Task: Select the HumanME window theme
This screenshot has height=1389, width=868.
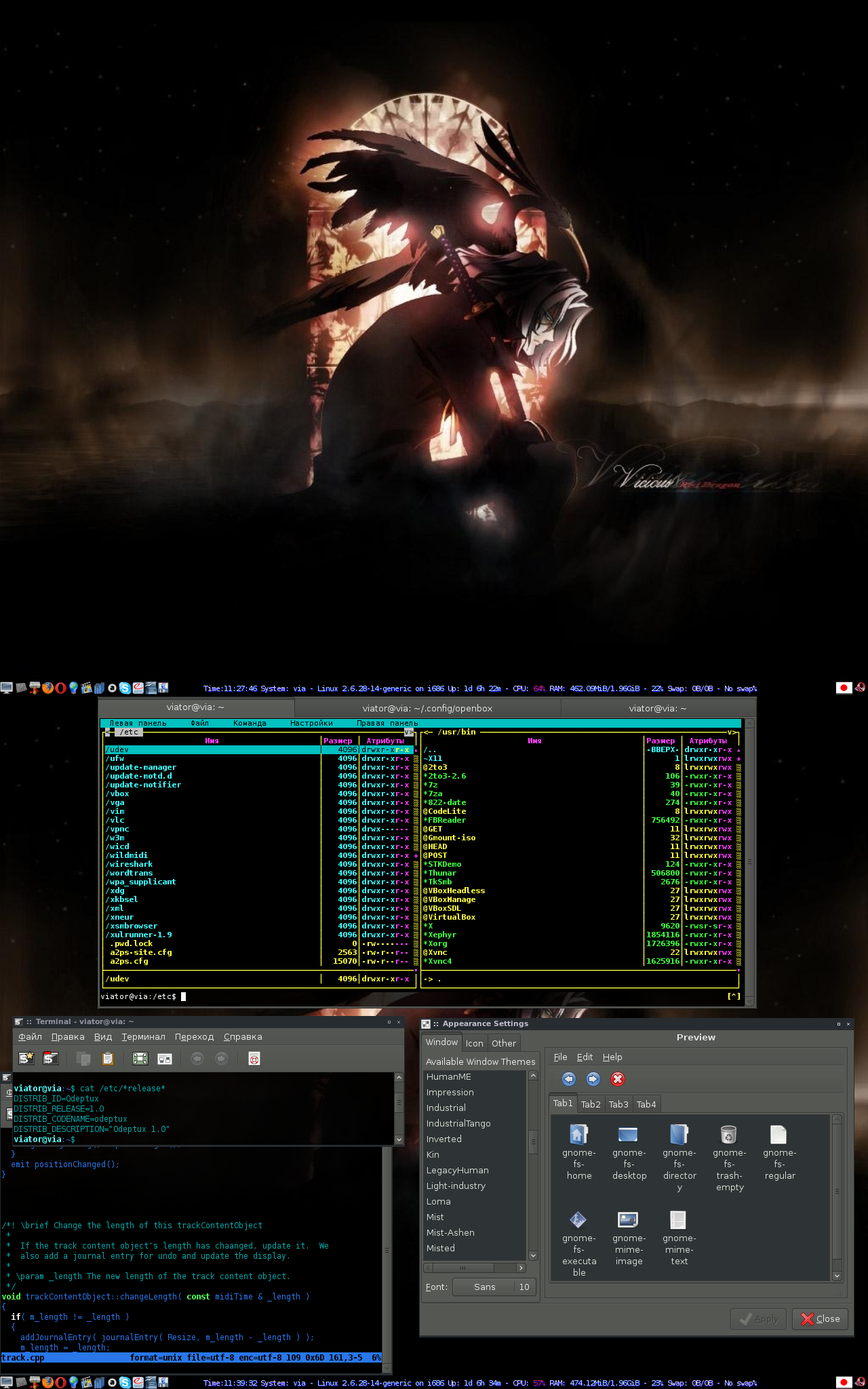Action: point(475,1076)
